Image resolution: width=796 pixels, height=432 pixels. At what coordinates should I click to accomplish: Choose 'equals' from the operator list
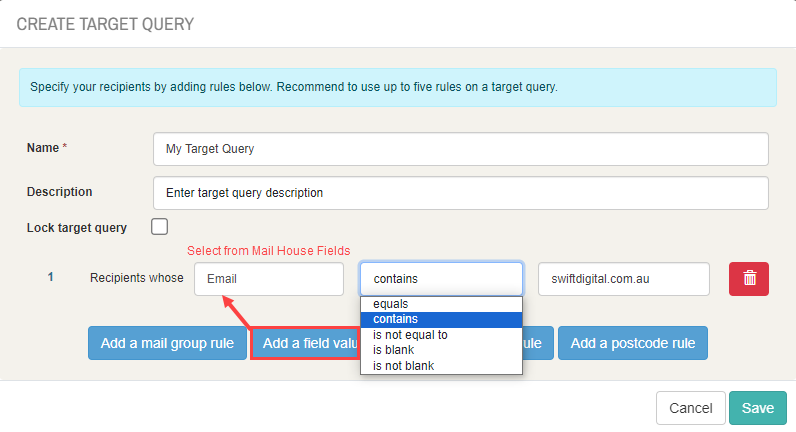coord(441,304)
